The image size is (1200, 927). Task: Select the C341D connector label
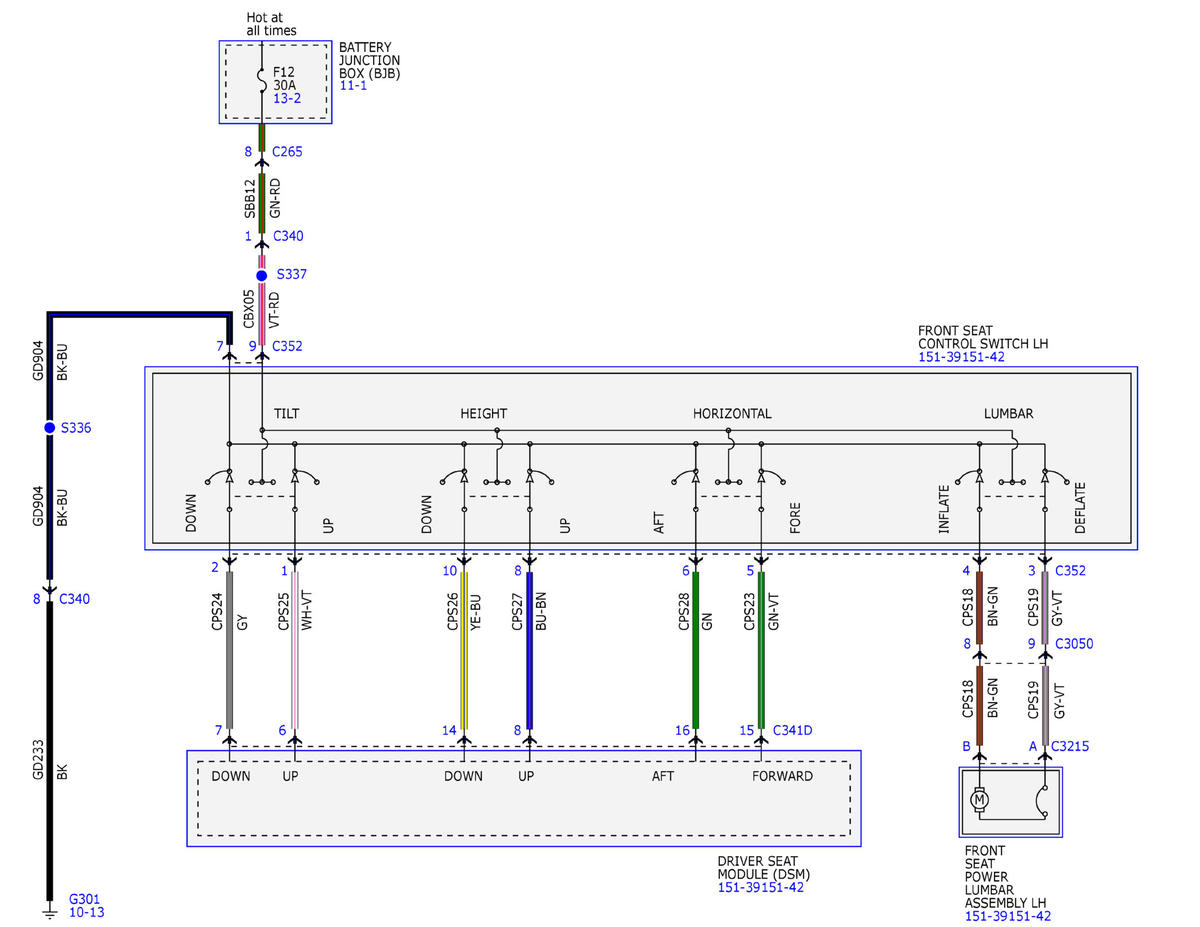point(790,731)
